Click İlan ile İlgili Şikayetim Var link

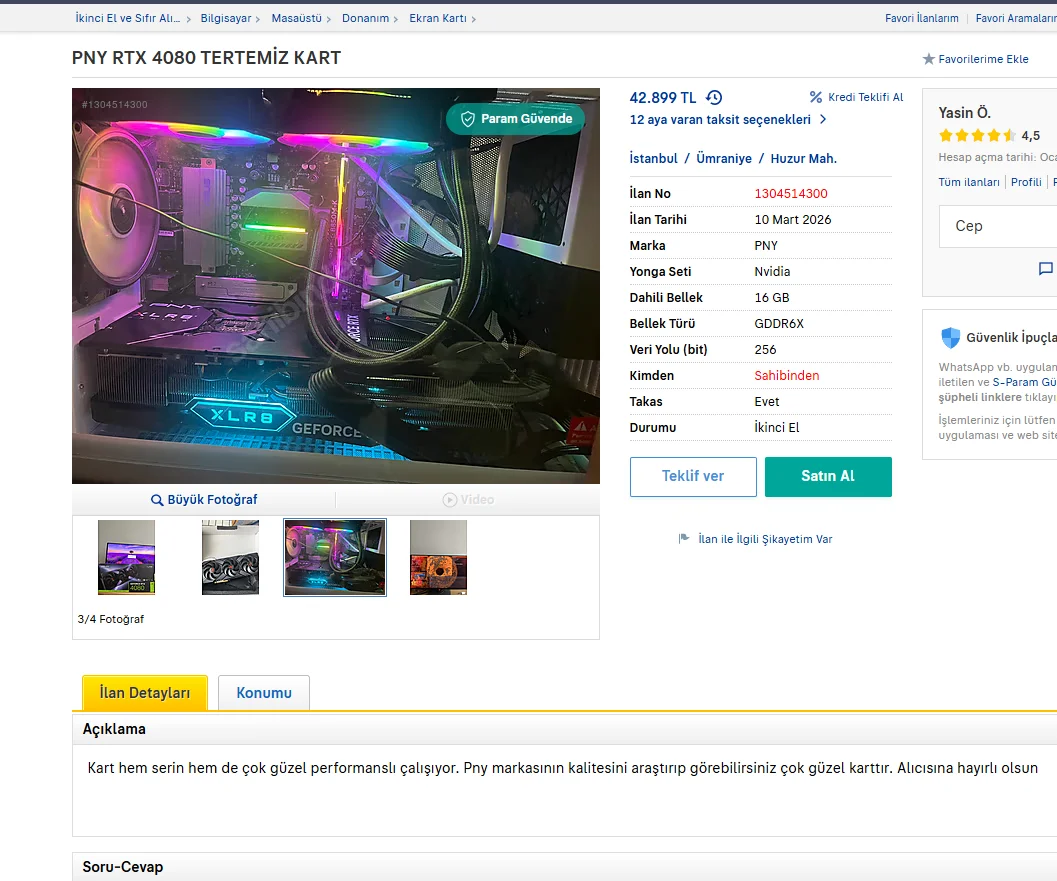[765, 539]
